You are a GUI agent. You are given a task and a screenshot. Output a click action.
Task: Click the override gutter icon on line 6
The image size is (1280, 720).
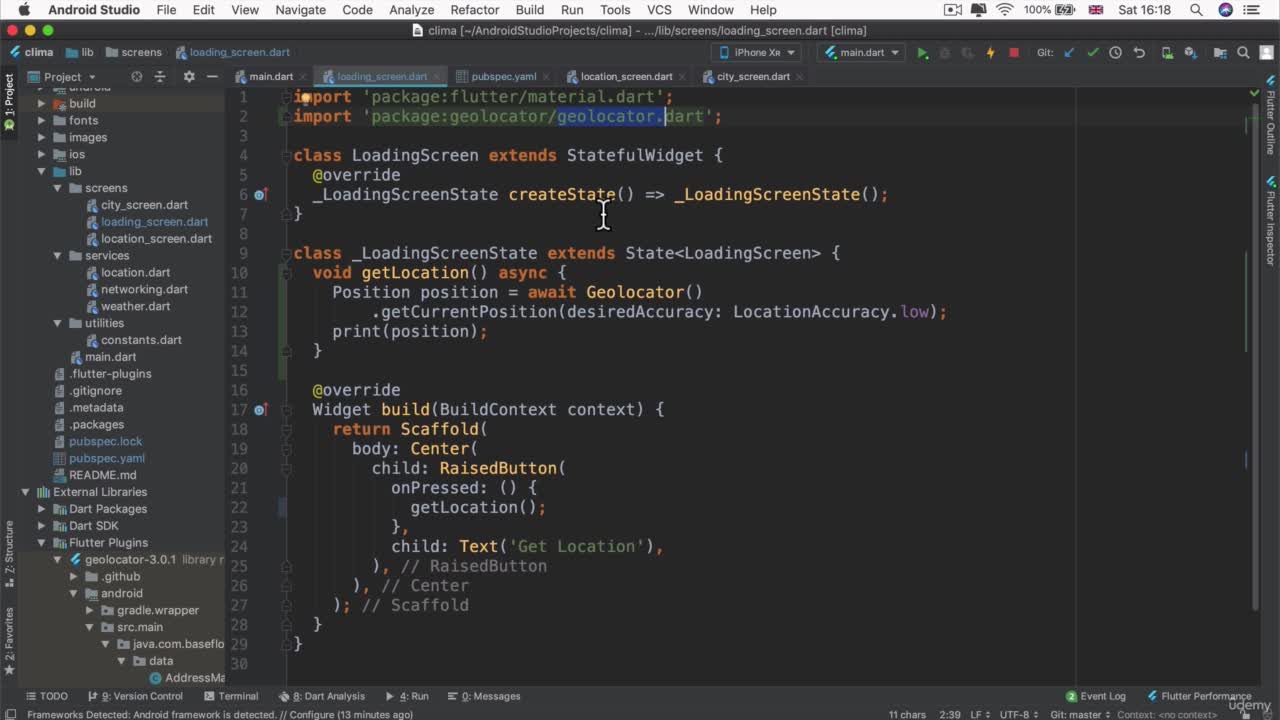[x=260, y=194]
